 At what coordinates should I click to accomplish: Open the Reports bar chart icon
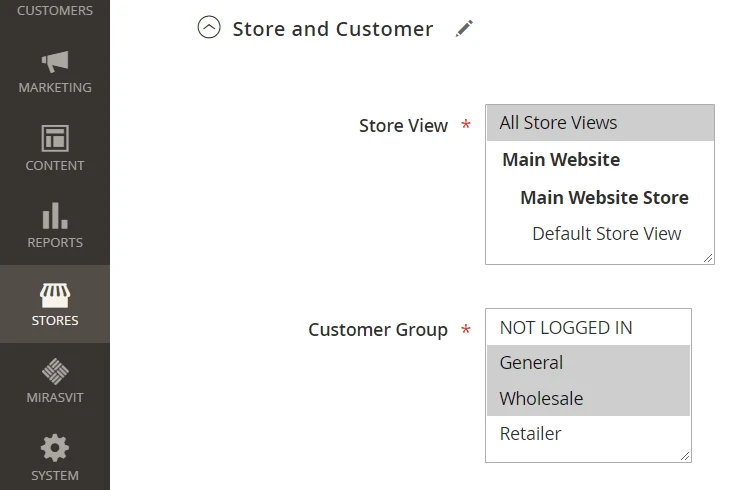tap(55, 215)
